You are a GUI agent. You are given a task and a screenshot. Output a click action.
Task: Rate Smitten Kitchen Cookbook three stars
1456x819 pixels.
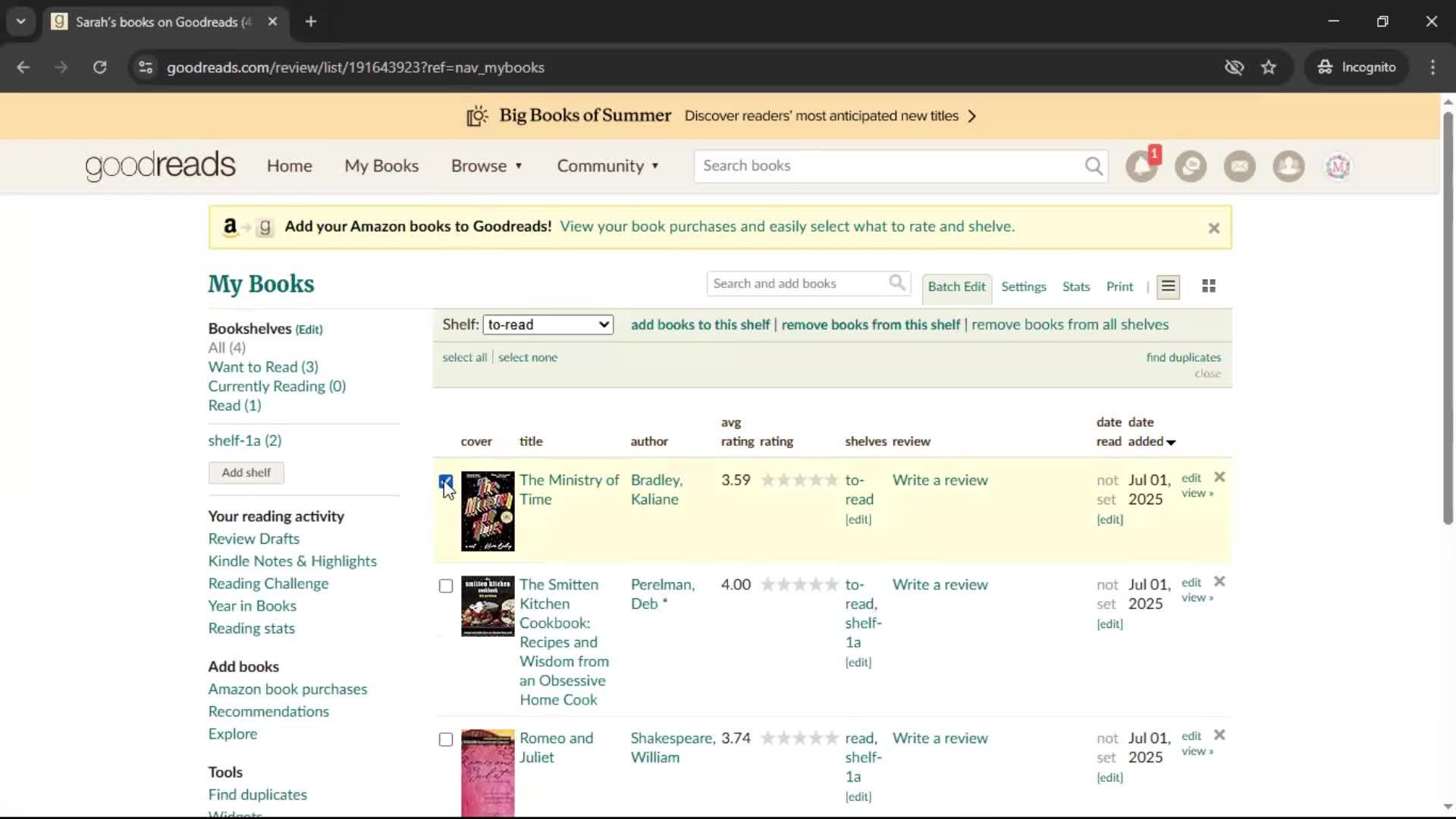click(x=800, y=585)
